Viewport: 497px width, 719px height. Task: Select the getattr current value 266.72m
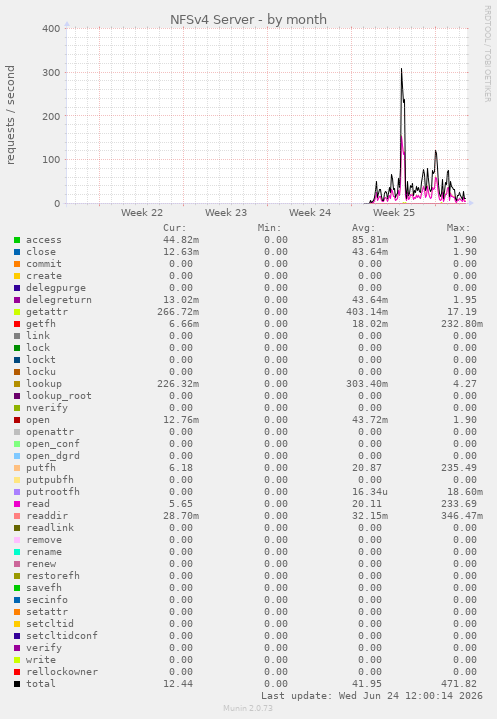click(x=178, y=312)
